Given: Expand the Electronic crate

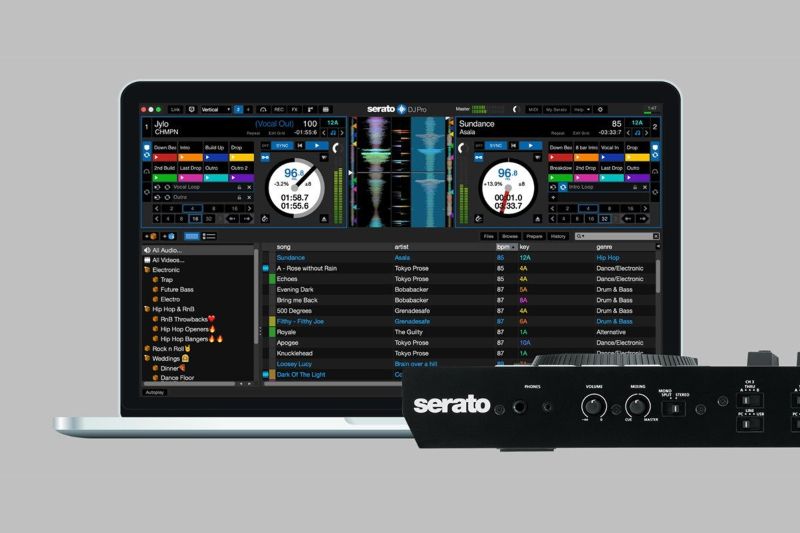Looking at the screenshot, I should pyautogui.click(x=147, y=270).
